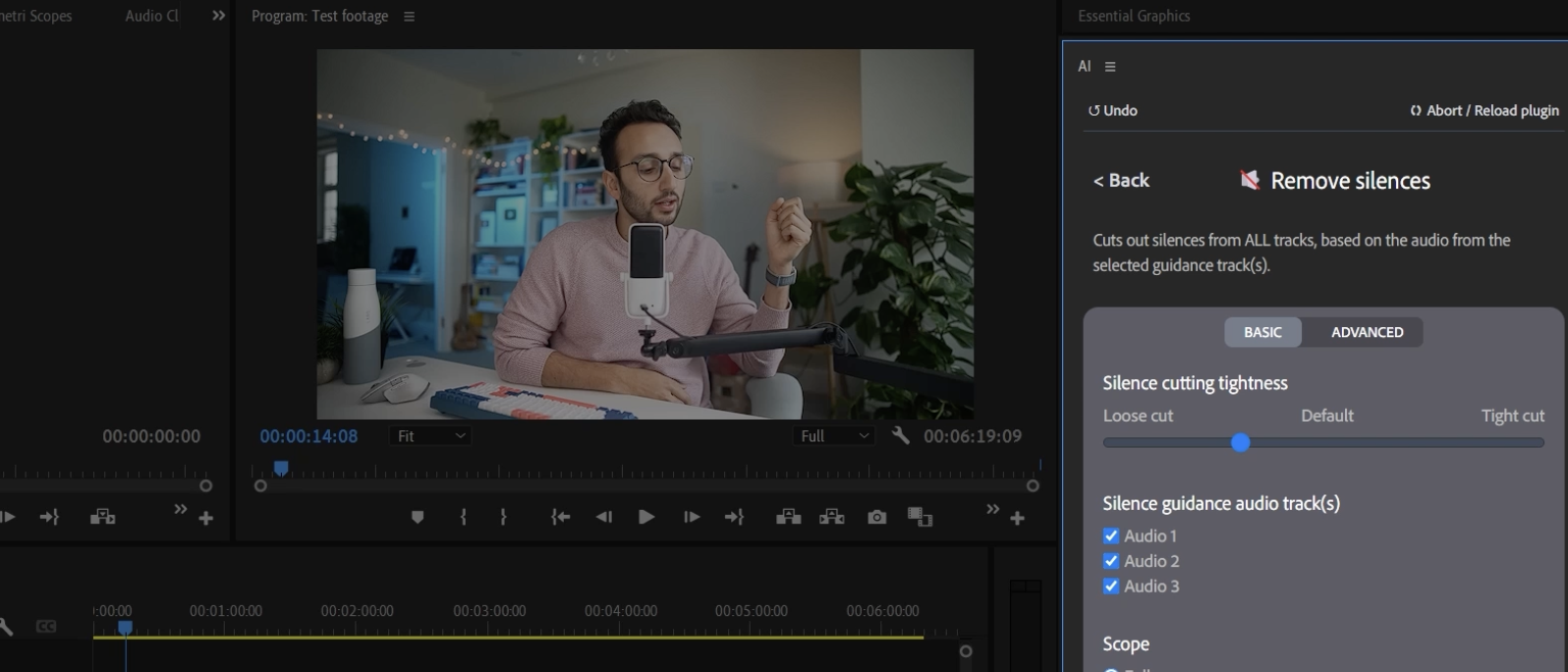Step forward one frame in the Program monitor

[692, 517]
